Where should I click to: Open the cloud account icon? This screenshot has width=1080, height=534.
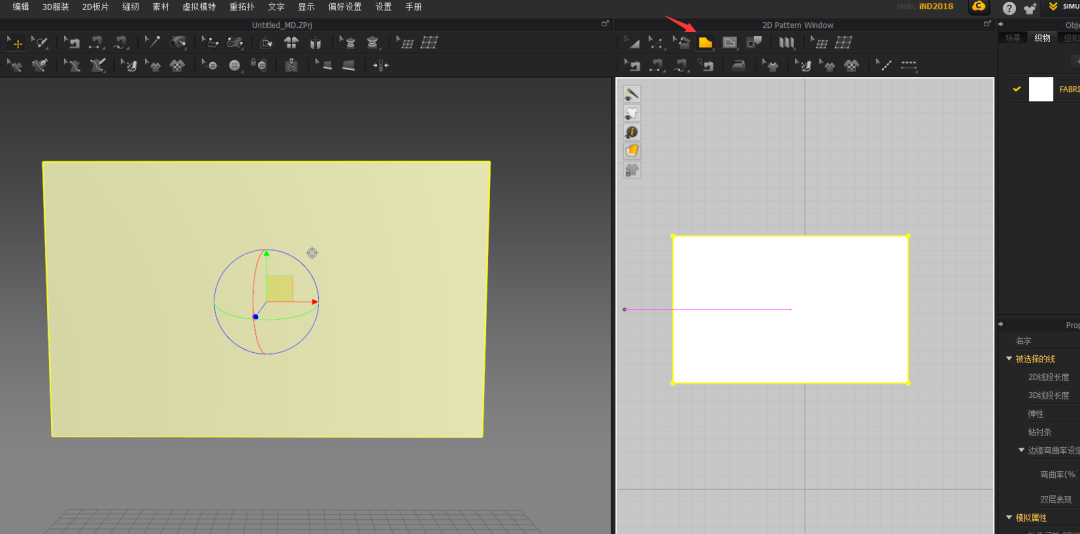click(978, 7)
